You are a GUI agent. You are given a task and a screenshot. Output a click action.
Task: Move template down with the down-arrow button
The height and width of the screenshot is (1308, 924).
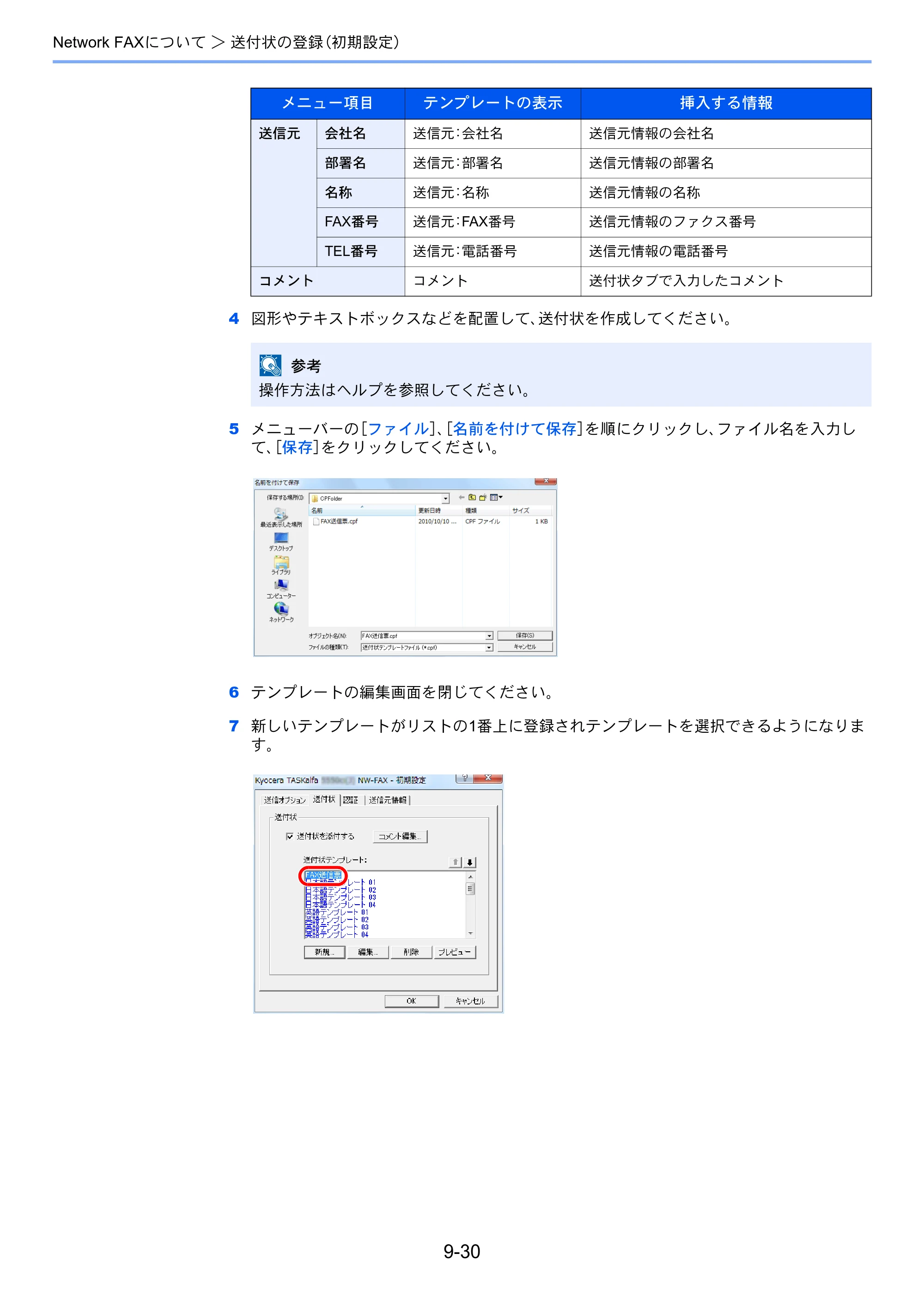(470, 862)
